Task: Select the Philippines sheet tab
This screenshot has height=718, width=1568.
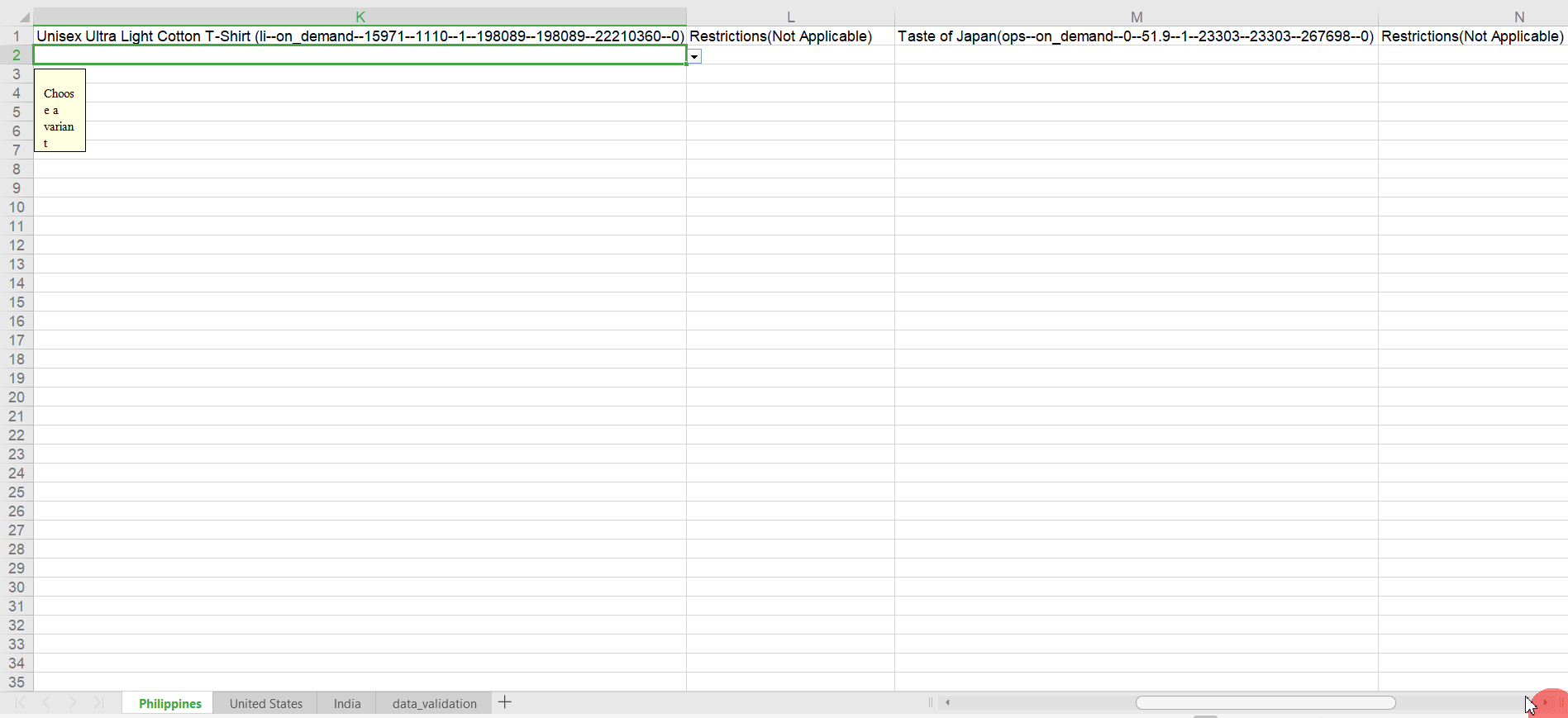Action: 169,703
